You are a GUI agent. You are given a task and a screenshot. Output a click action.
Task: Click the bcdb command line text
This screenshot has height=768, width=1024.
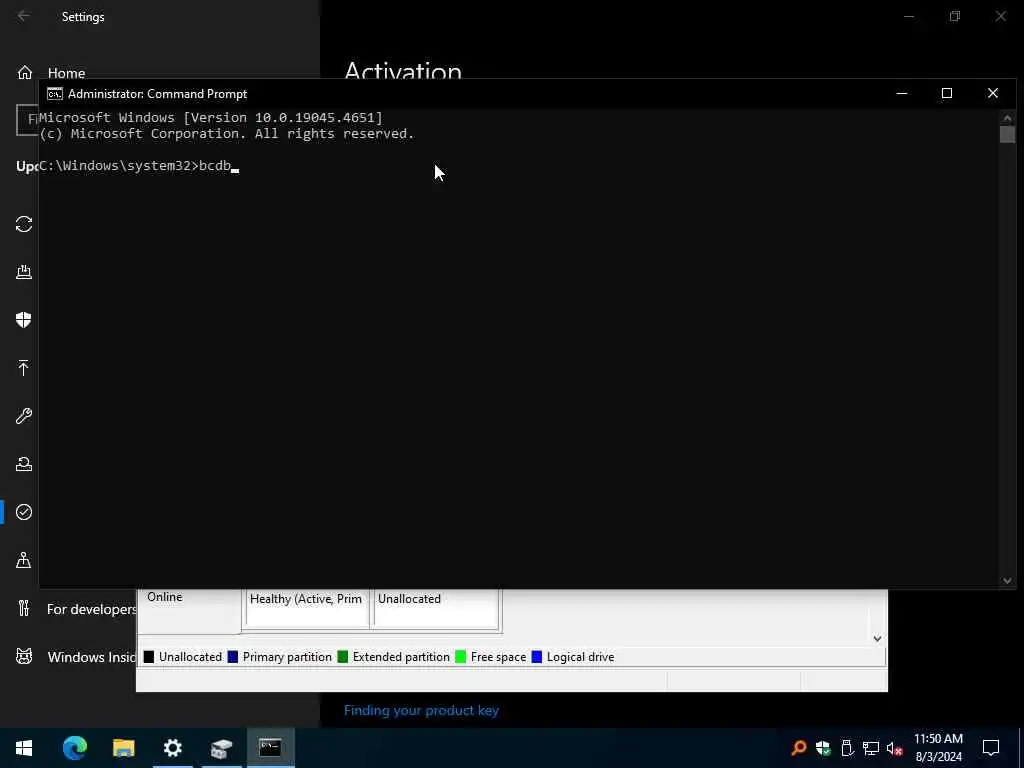215,165
